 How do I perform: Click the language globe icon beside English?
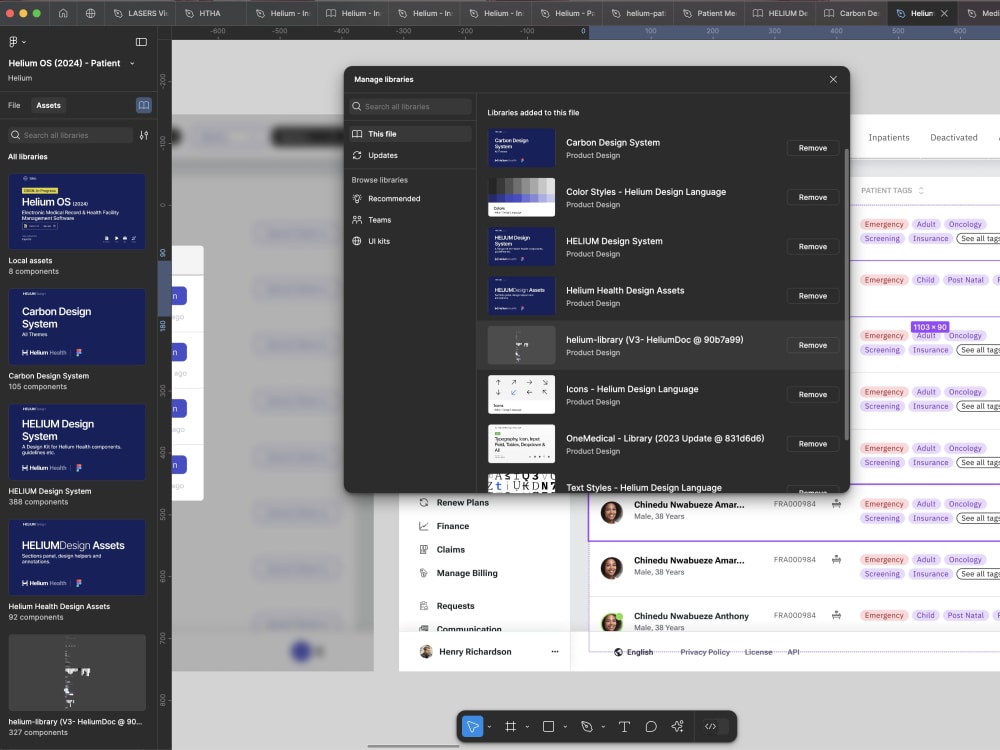(x=618, y=652)
